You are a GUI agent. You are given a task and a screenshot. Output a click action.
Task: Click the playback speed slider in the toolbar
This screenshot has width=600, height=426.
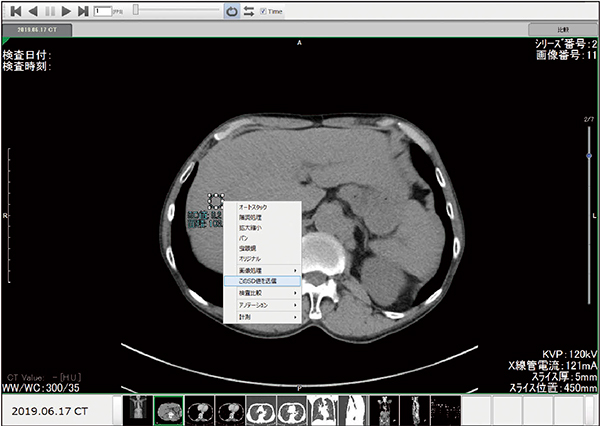[170, 11]
